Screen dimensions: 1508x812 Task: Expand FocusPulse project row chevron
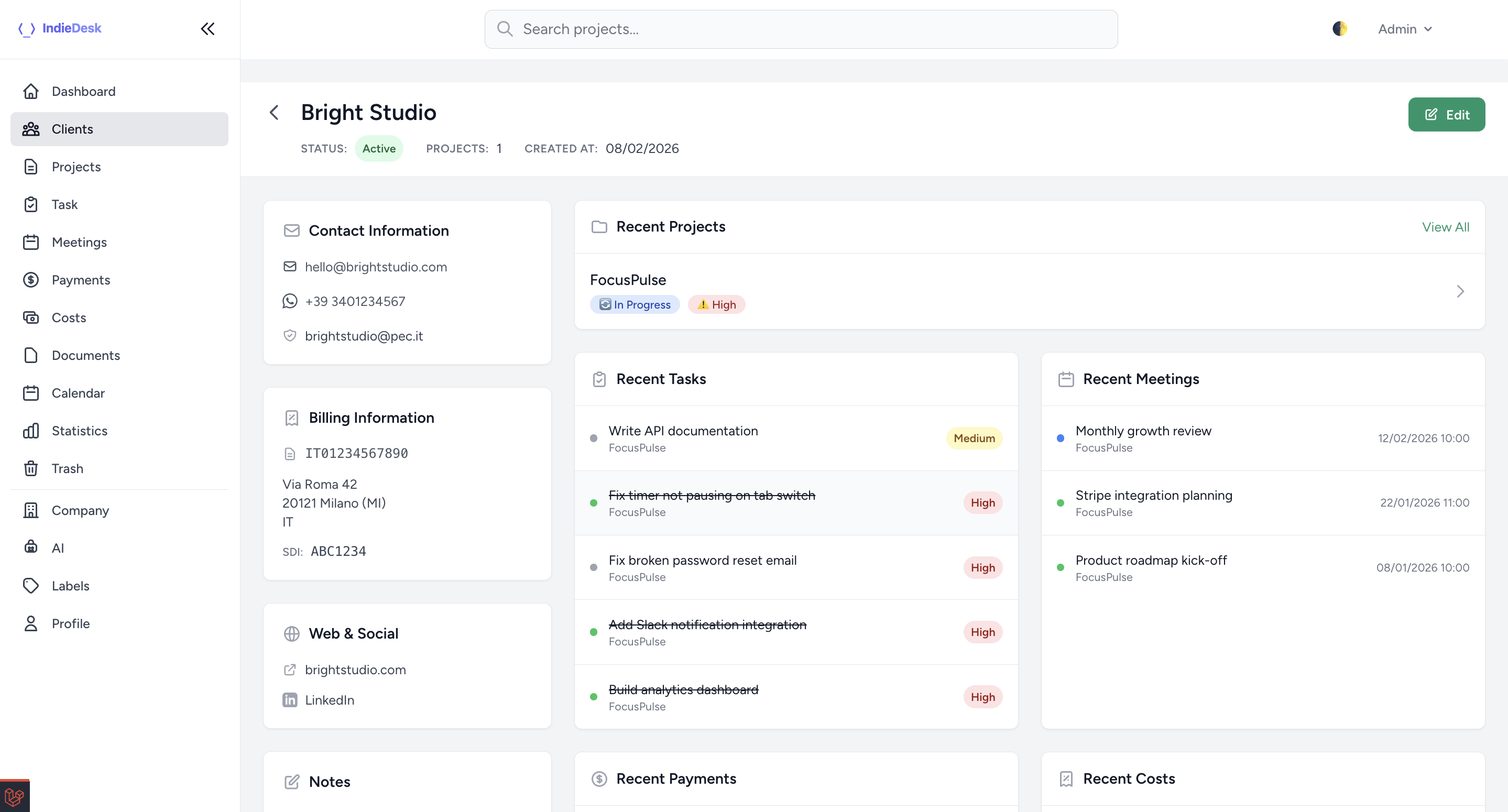(x=1460, y=291)
